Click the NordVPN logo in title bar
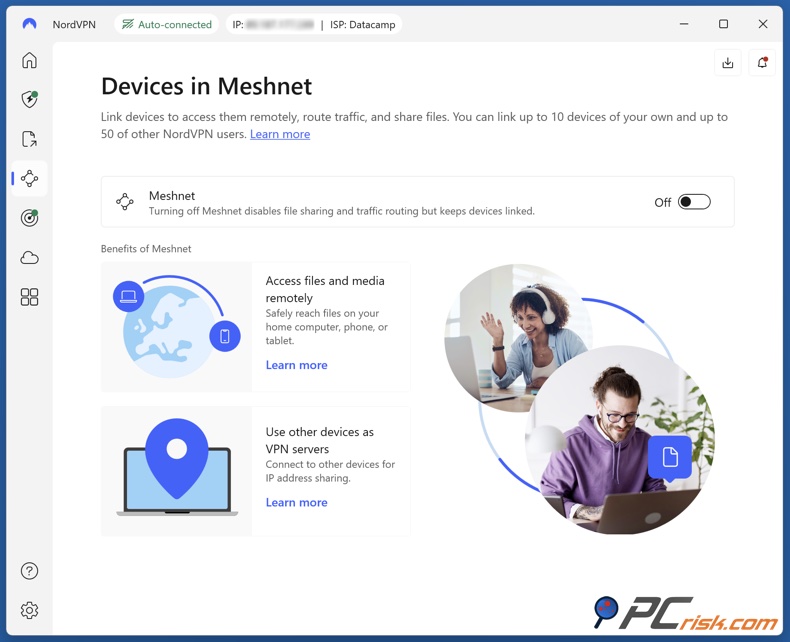Viewport: 790px width, 642px height. point(29,24)
